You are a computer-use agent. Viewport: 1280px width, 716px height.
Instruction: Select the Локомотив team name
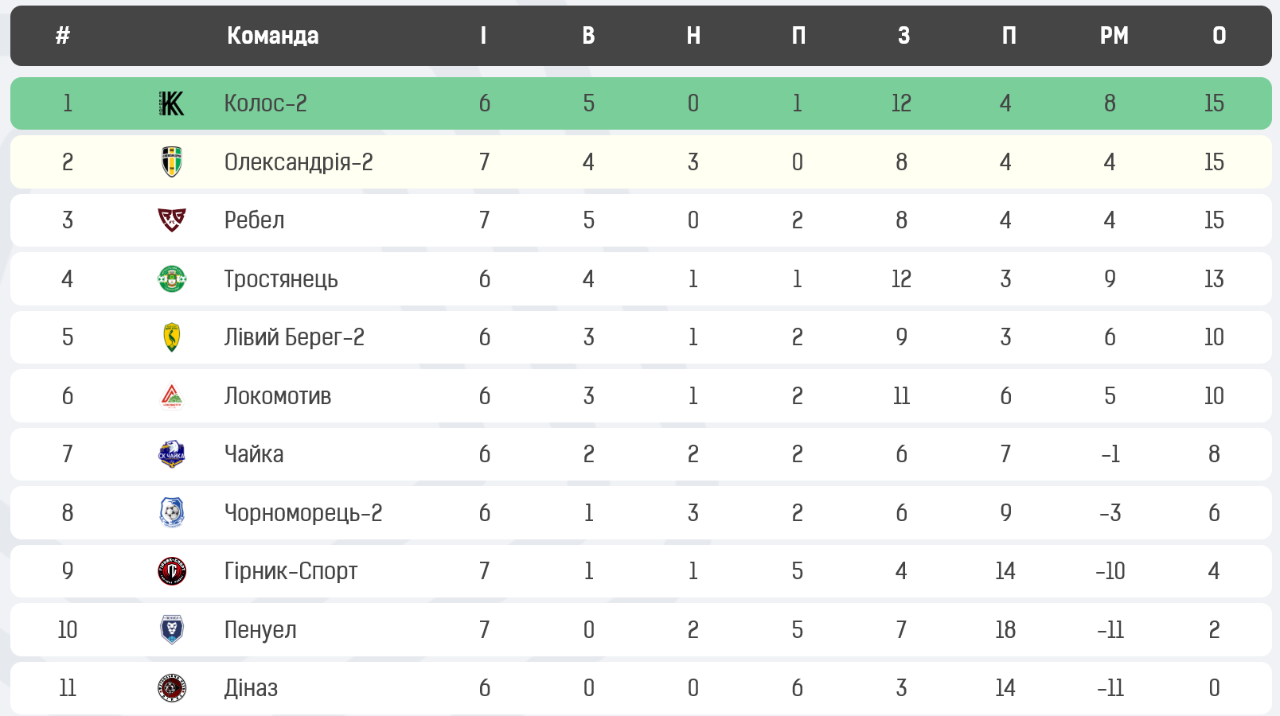click(x=277, y=396)
